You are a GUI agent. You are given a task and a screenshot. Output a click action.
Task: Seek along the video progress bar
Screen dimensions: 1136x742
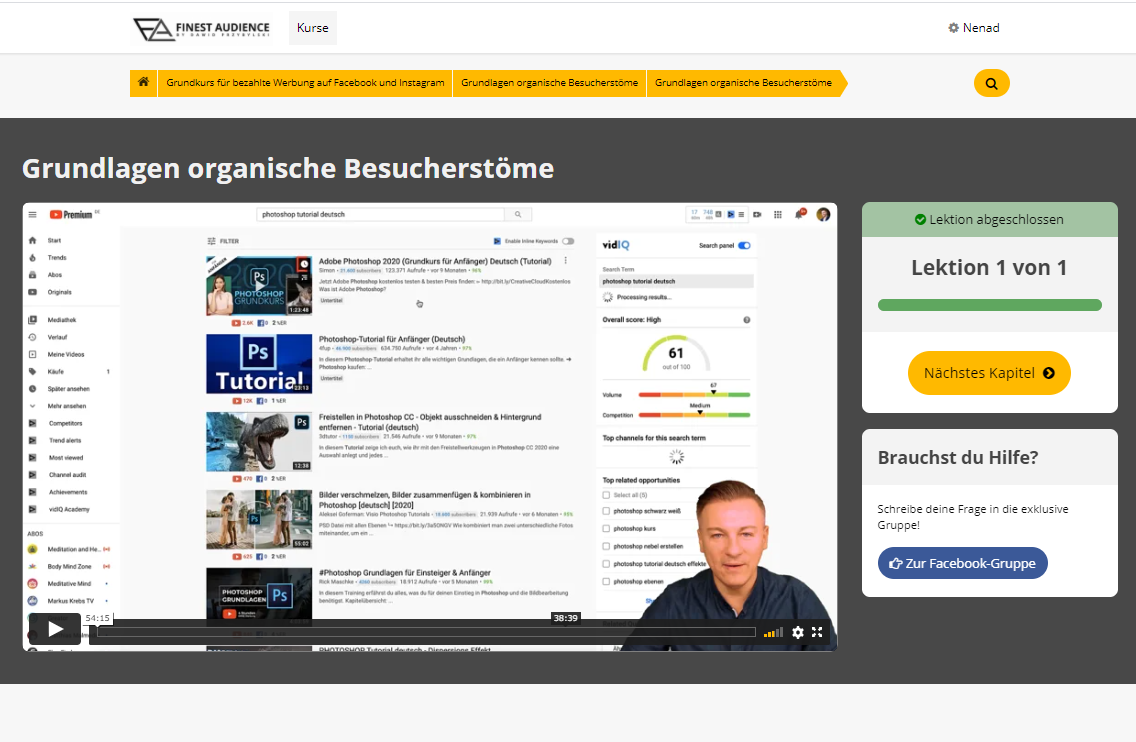pos(426,633)
